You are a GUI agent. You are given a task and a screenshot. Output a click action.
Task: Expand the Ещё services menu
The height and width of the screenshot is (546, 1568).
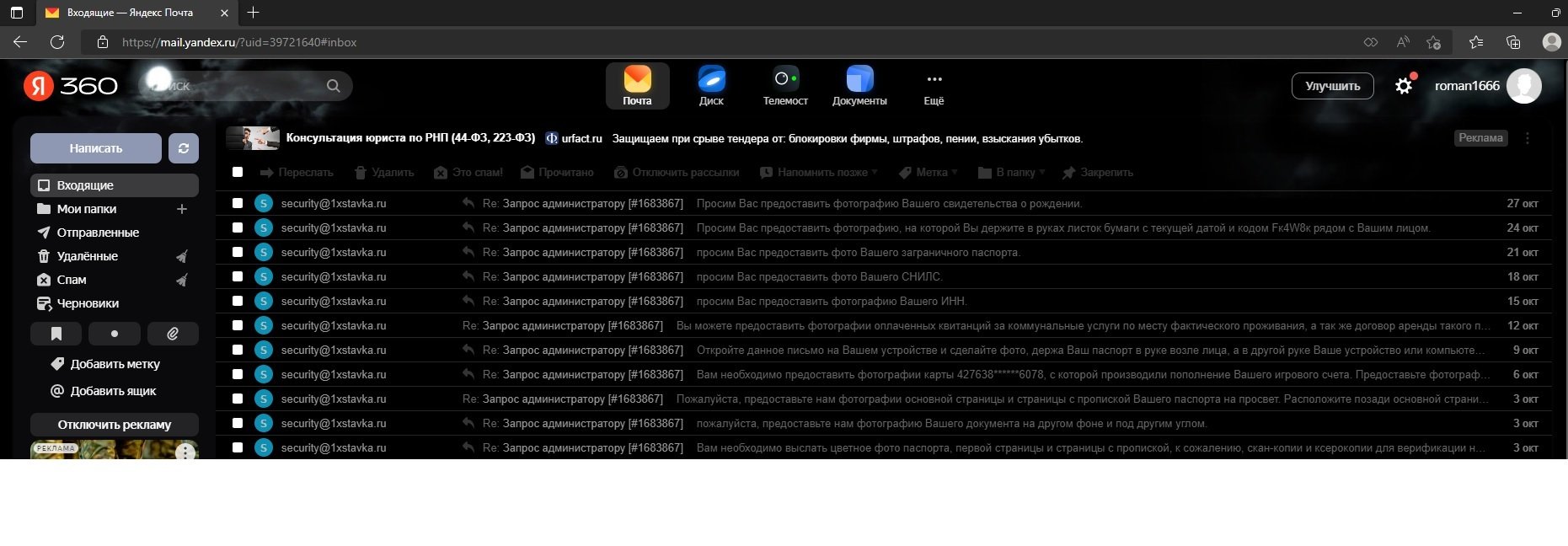pyautogui.click(x=934, y=86)
